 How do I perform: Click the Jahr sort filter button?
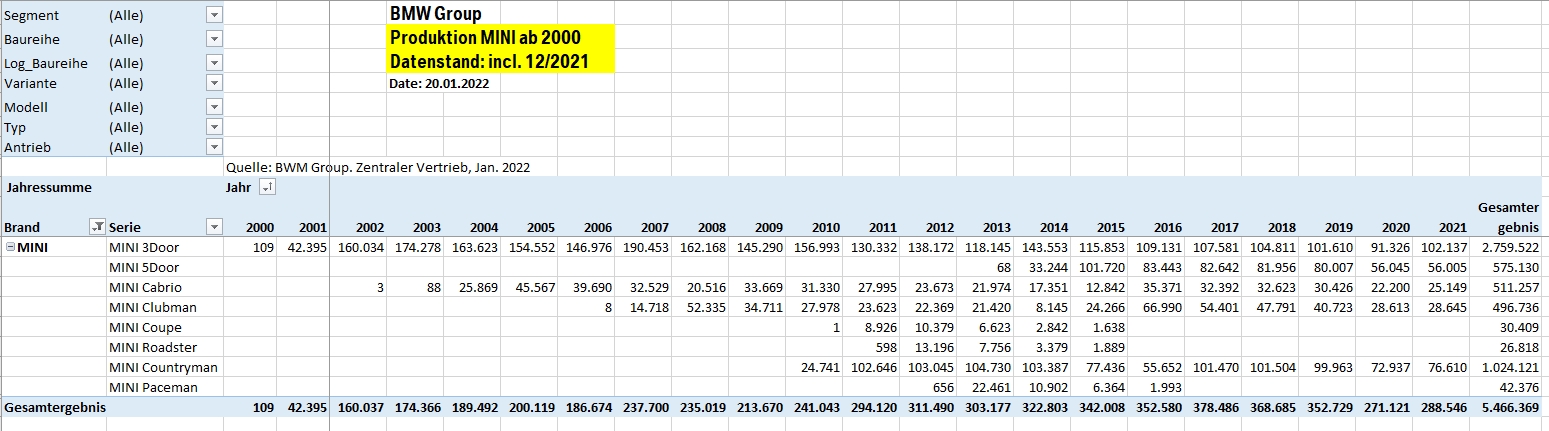pos(266,187)
